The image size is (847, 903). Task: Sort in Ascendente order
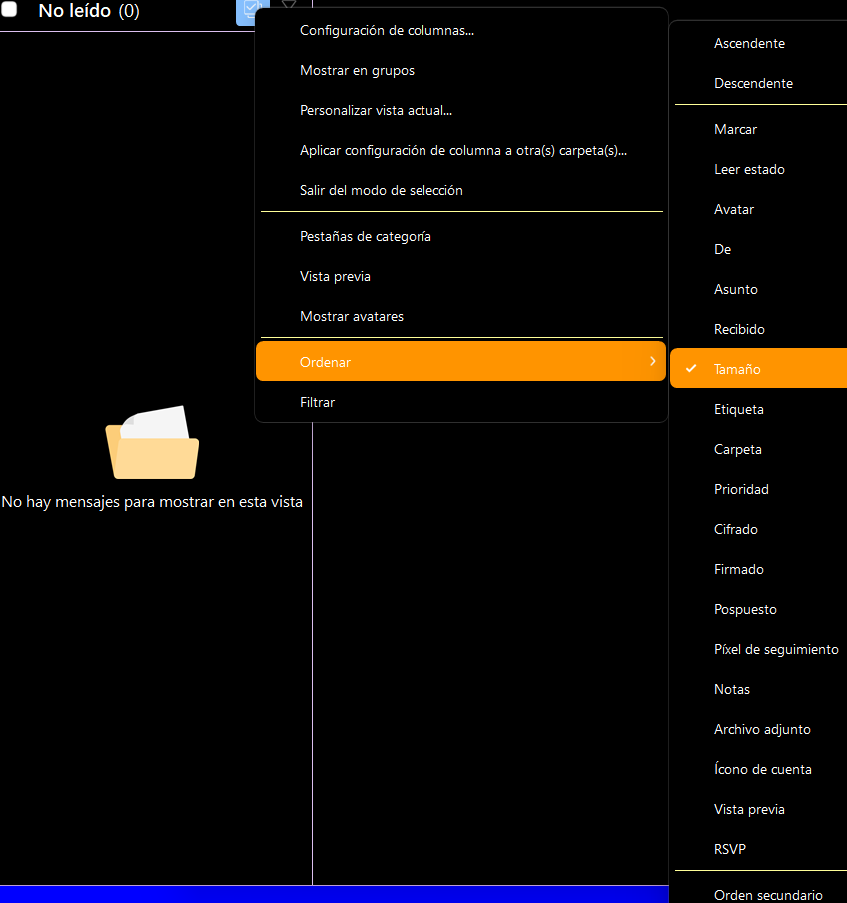click(749, 43)
